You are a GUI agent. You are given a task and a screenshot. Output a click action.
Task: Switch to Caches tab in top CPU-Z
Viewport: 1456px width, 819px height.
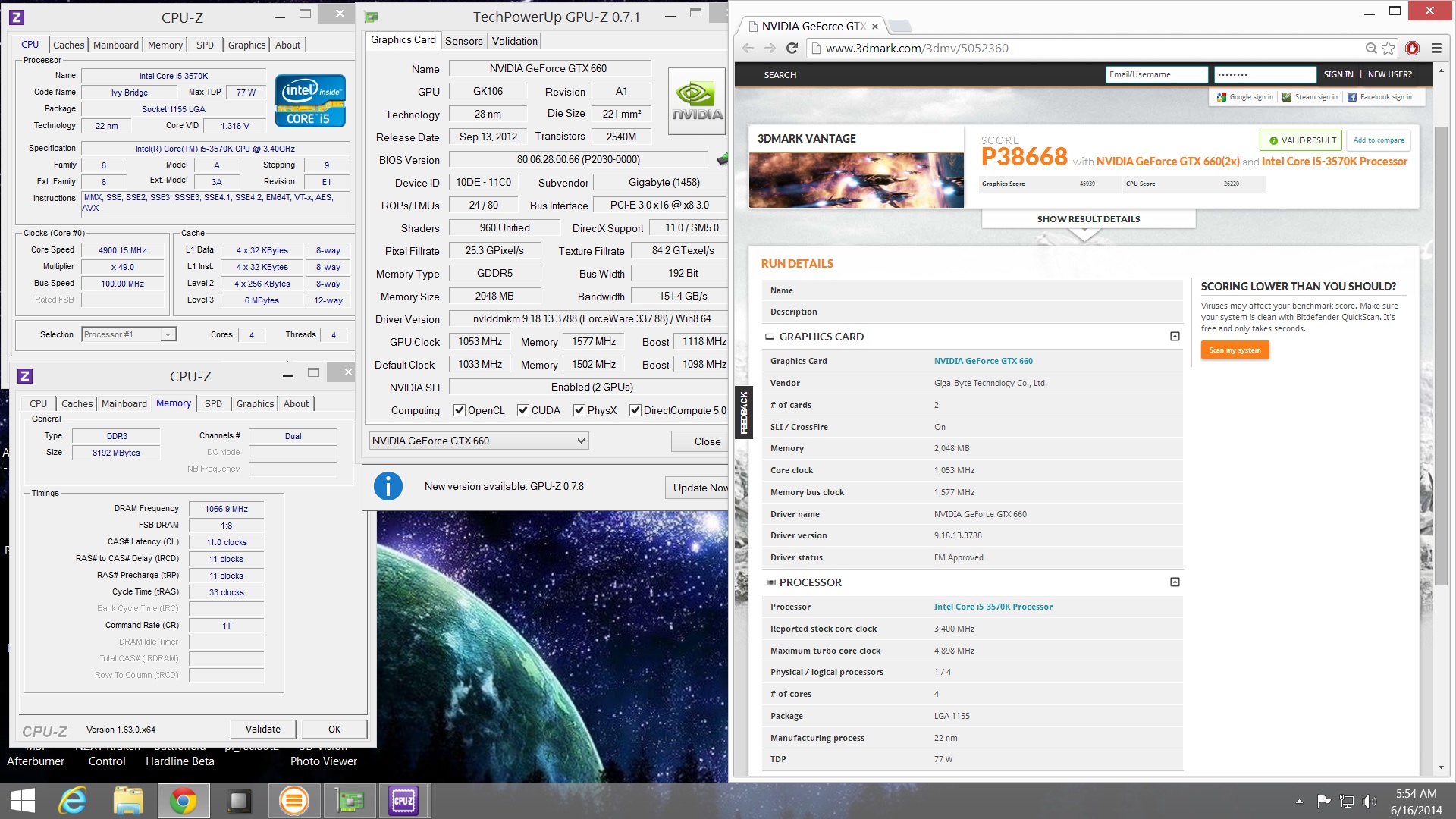(x=68, y=45)
